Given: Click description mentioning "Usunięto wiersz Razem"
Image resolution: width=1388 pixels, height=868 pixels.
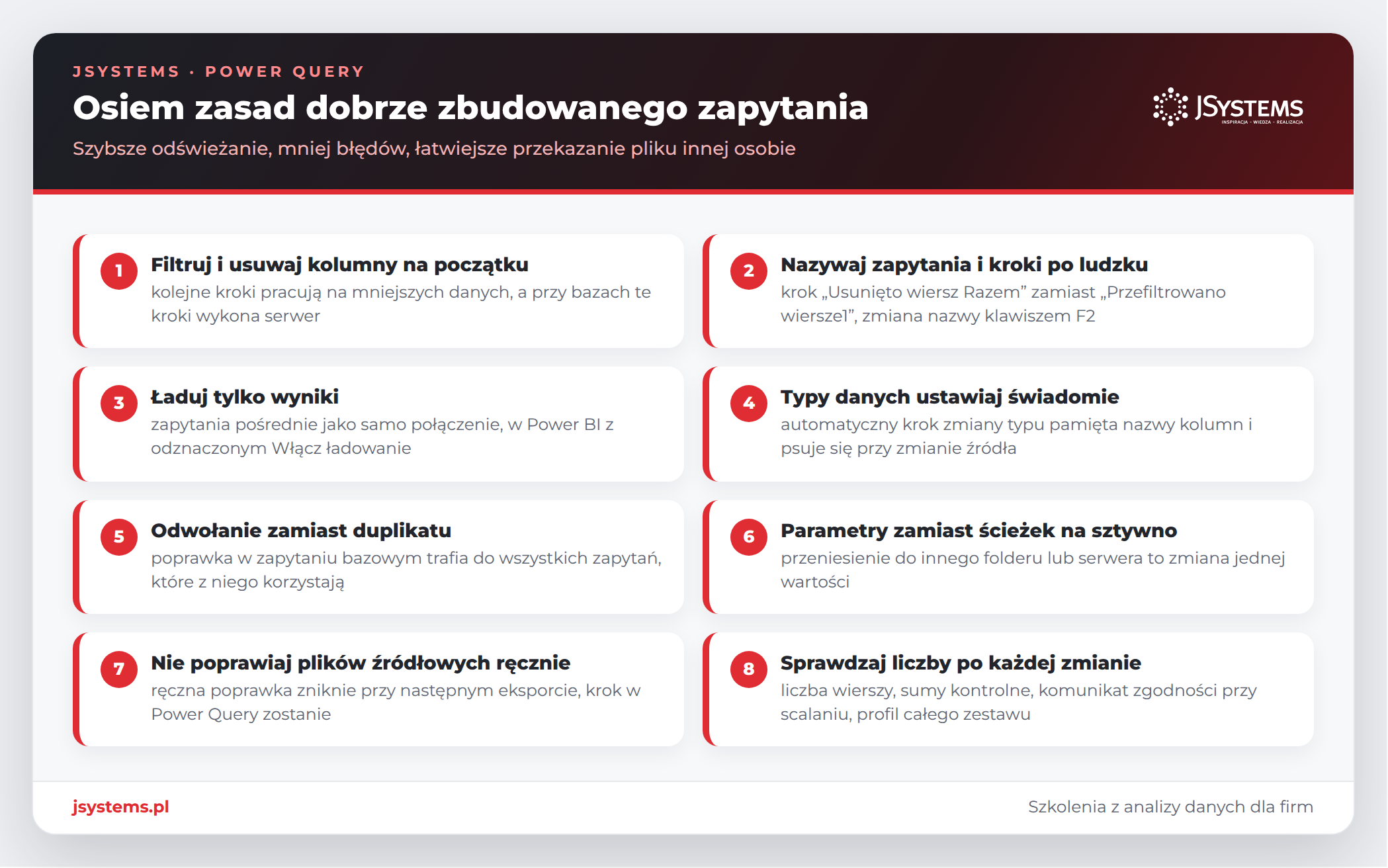Looking at the screenshot, I should [1003, 304].
